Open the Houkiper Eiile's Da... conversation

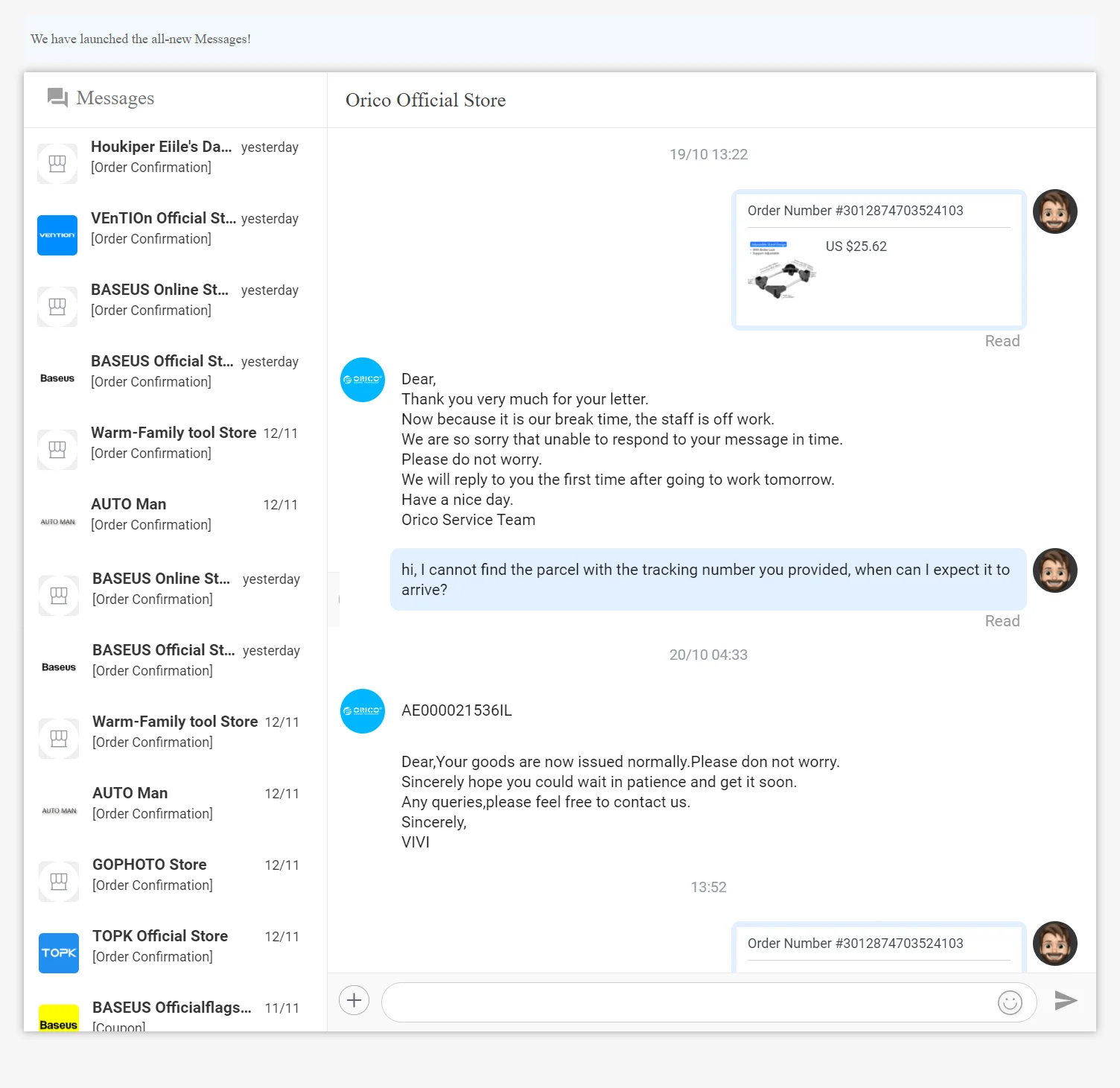(x=176, y=164)
